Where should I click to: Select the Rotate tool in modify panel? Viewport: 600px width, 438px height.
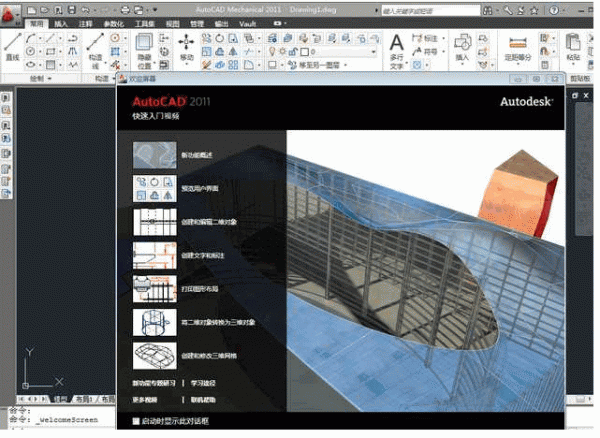click(x=220, y=38)
